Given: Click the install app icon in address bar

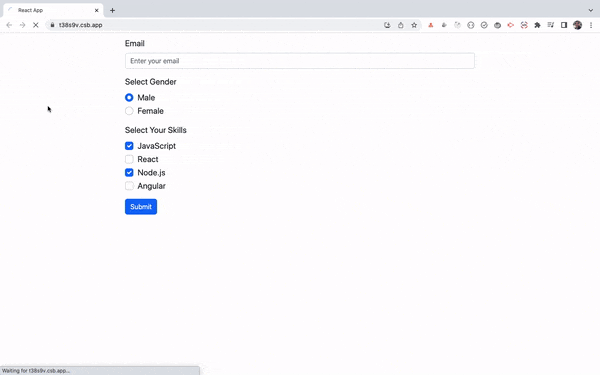Looking at the screenshot, I should [x=387, y=25].
